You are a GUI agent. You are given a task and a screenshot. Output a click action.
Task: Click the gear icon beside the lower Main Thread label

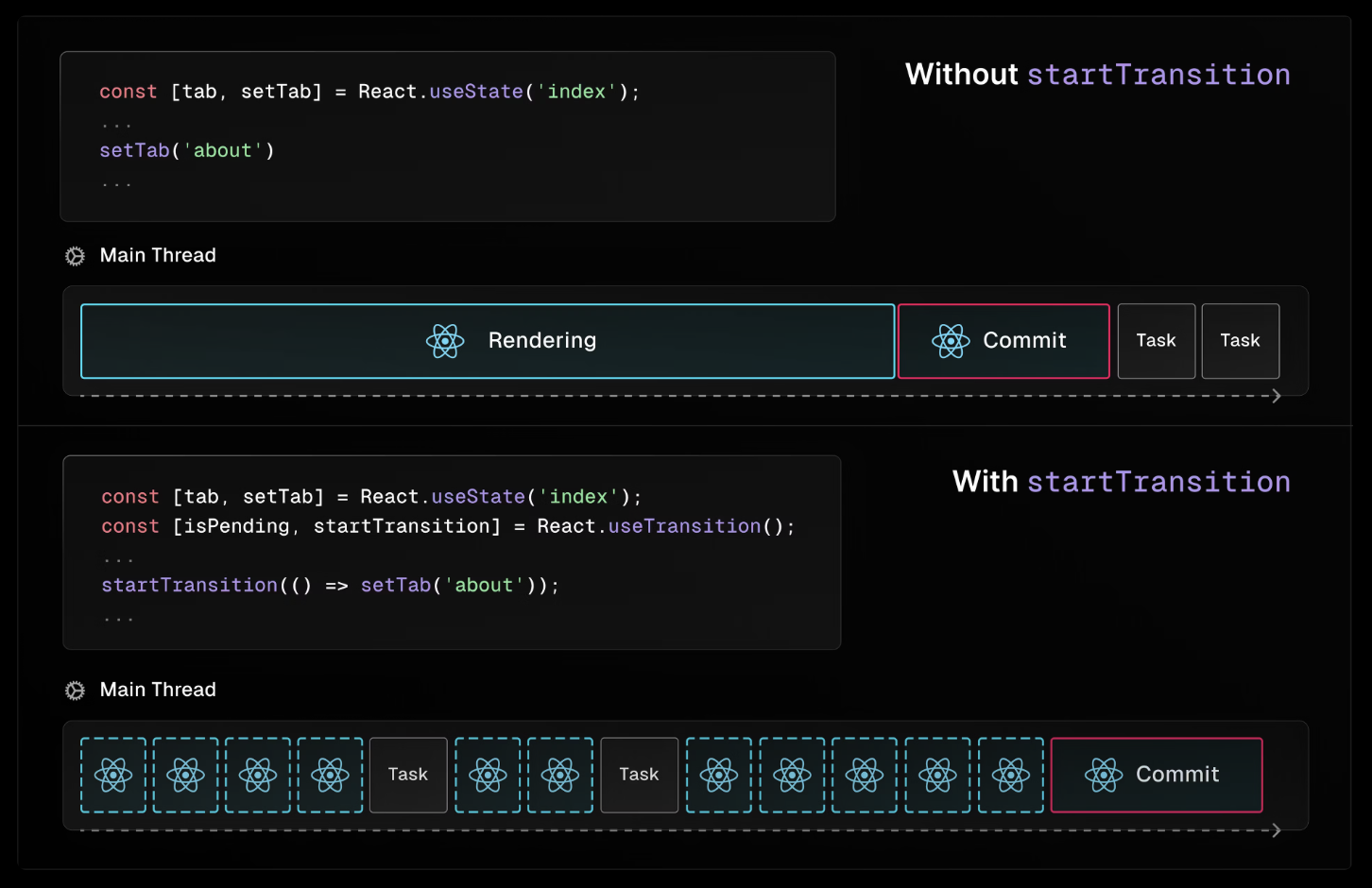[75, 691]
